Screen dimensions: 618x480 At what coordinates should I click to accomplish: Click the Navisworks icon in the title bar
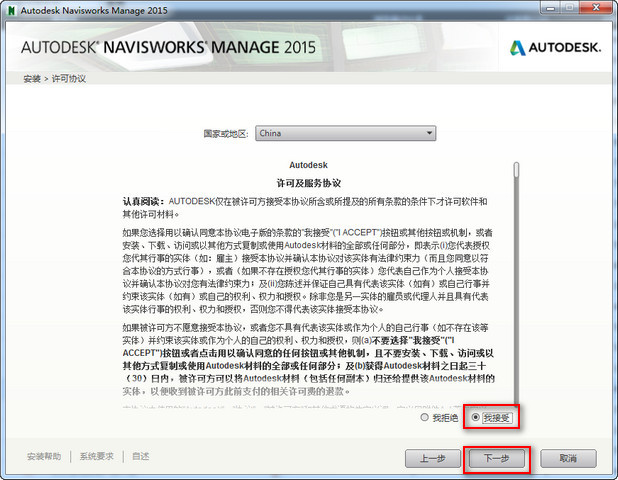(x=11, y=10)
